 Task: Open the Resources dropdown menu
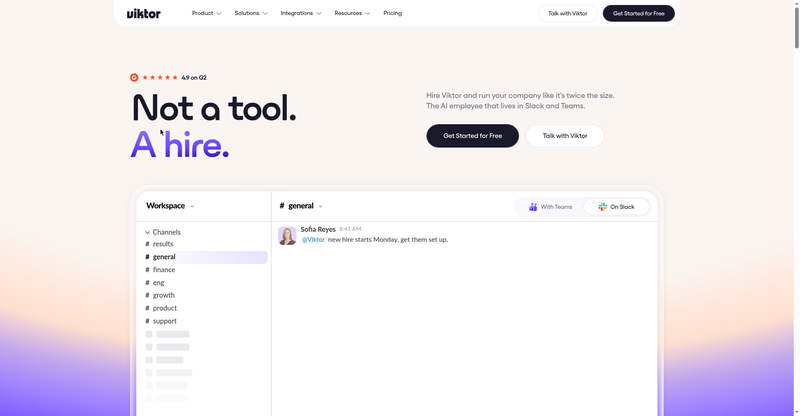(x=352, y=13)
